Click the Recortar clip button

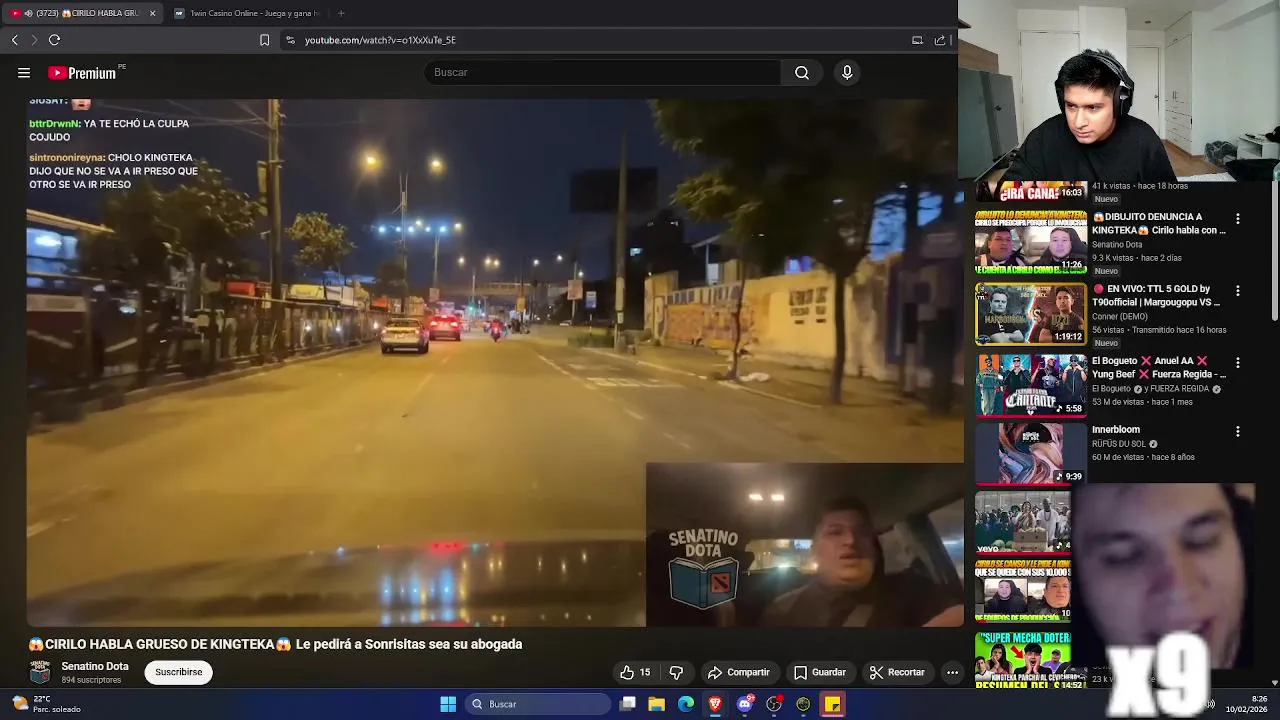897,672
